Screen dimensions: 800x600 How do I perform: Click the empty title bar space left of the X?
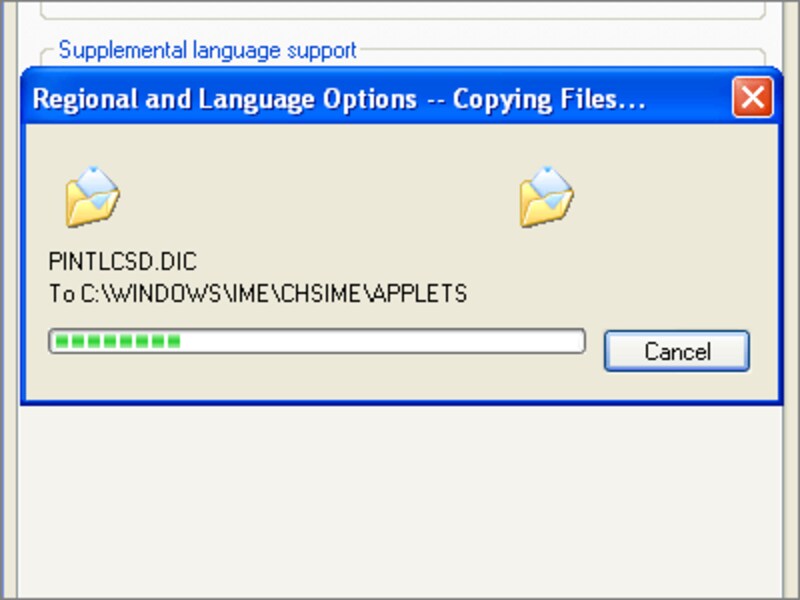tap(690, 100)
